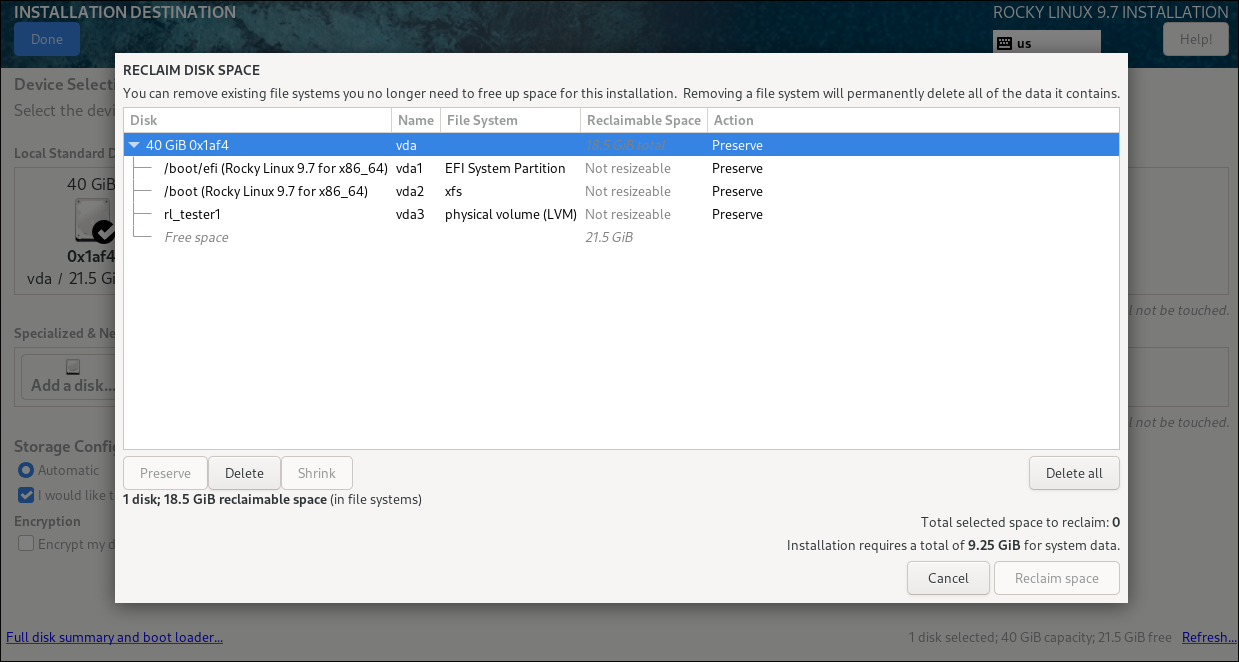Select the 0x1af4 hard disk icon
Viewport: 1239px width, 662px height.
tap(95, 221)
